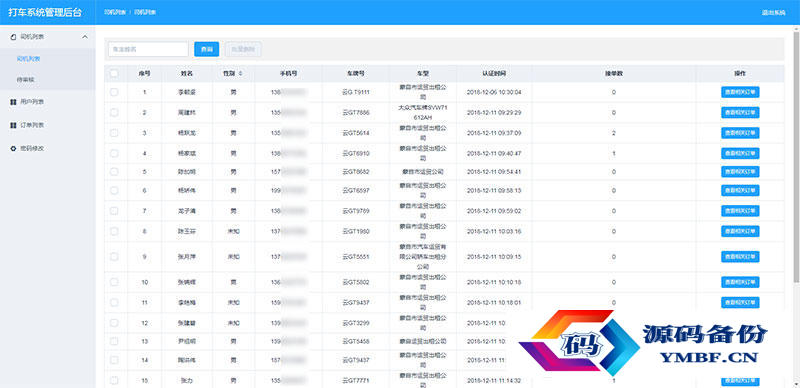Screen dimensions: 800x388
Task: Open 查看相关订单 for plate 云GT5614
Action: coord(740,133)
